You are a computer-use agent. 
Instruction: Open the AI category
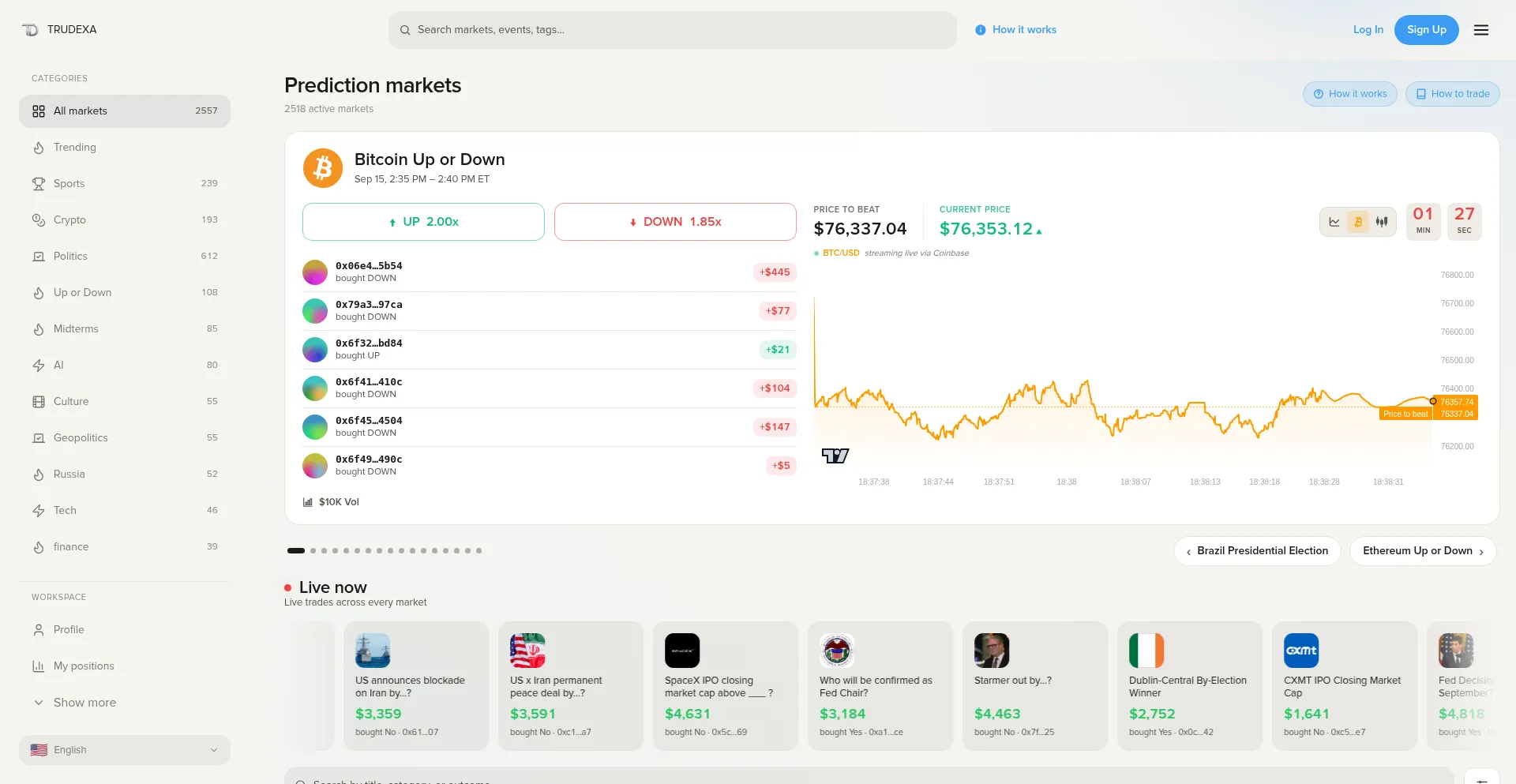(125, 366)
